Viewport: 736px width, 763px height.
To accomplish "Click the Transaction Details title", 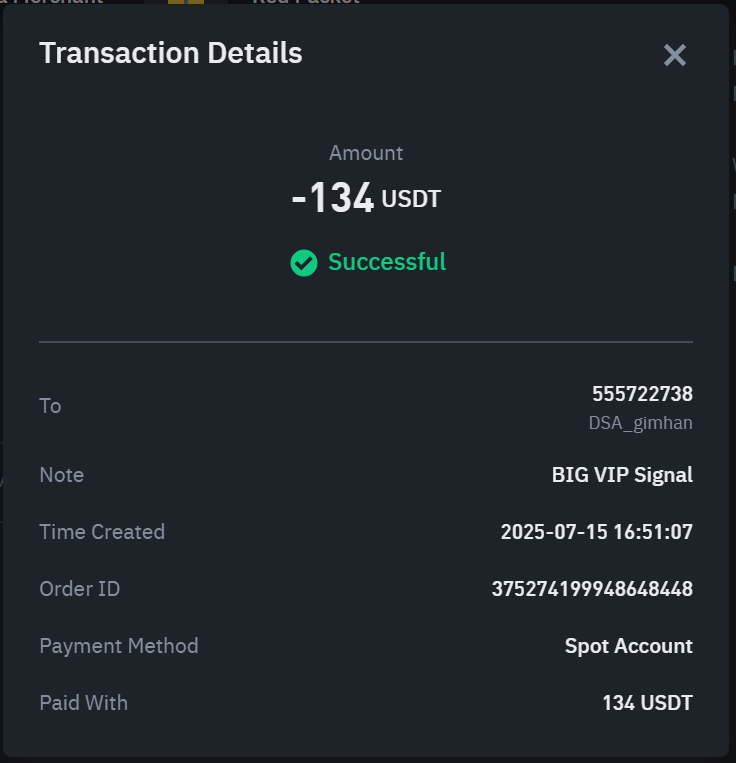I will click(x=171, y=53).
